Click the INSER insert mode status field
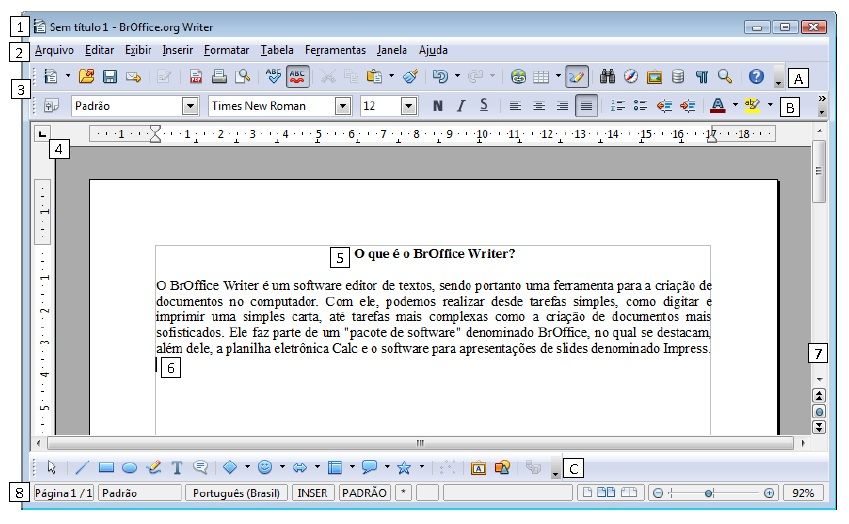The height and width of the screenshot is (524, 849). click(x=312, y=493)
